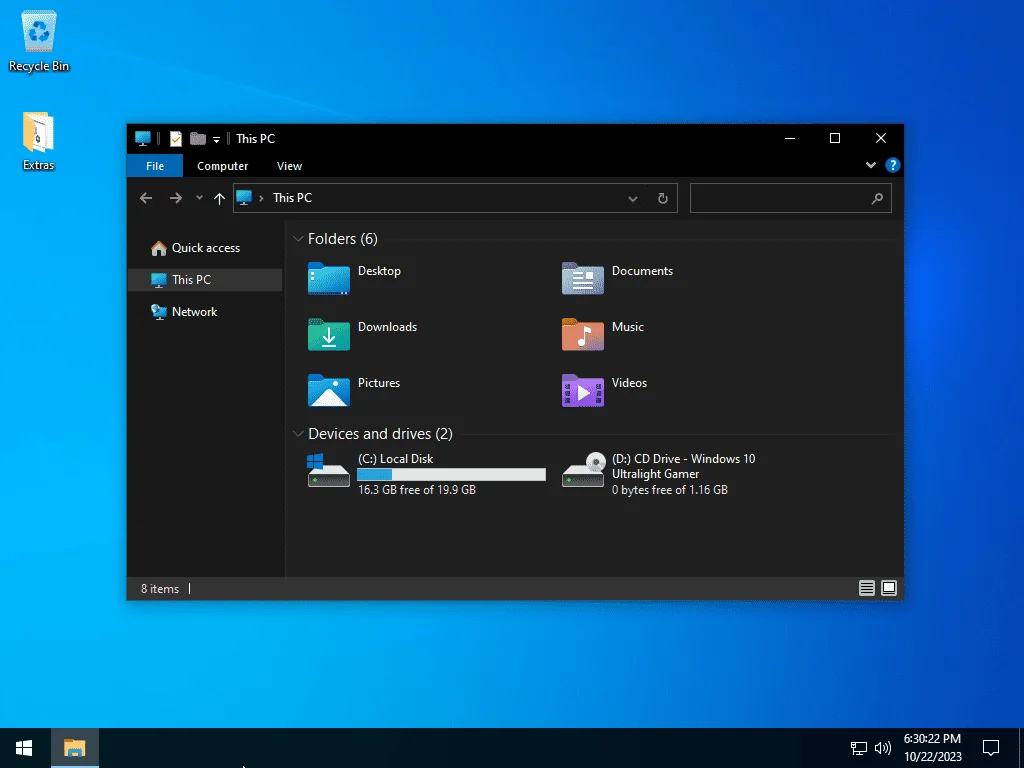Screen dimensions: 1024x768
Task: Click File Explorer on the taskbar
Action: (x=74, y=748)
